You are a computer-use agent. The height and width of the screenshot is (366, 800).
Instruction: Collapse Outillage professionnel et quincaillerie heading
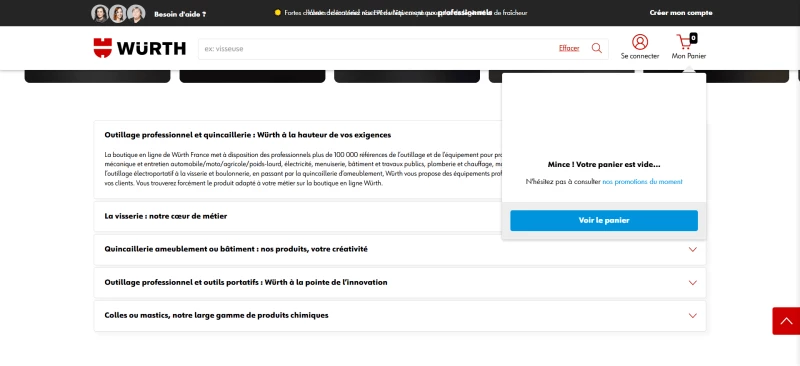click(247, 135)
